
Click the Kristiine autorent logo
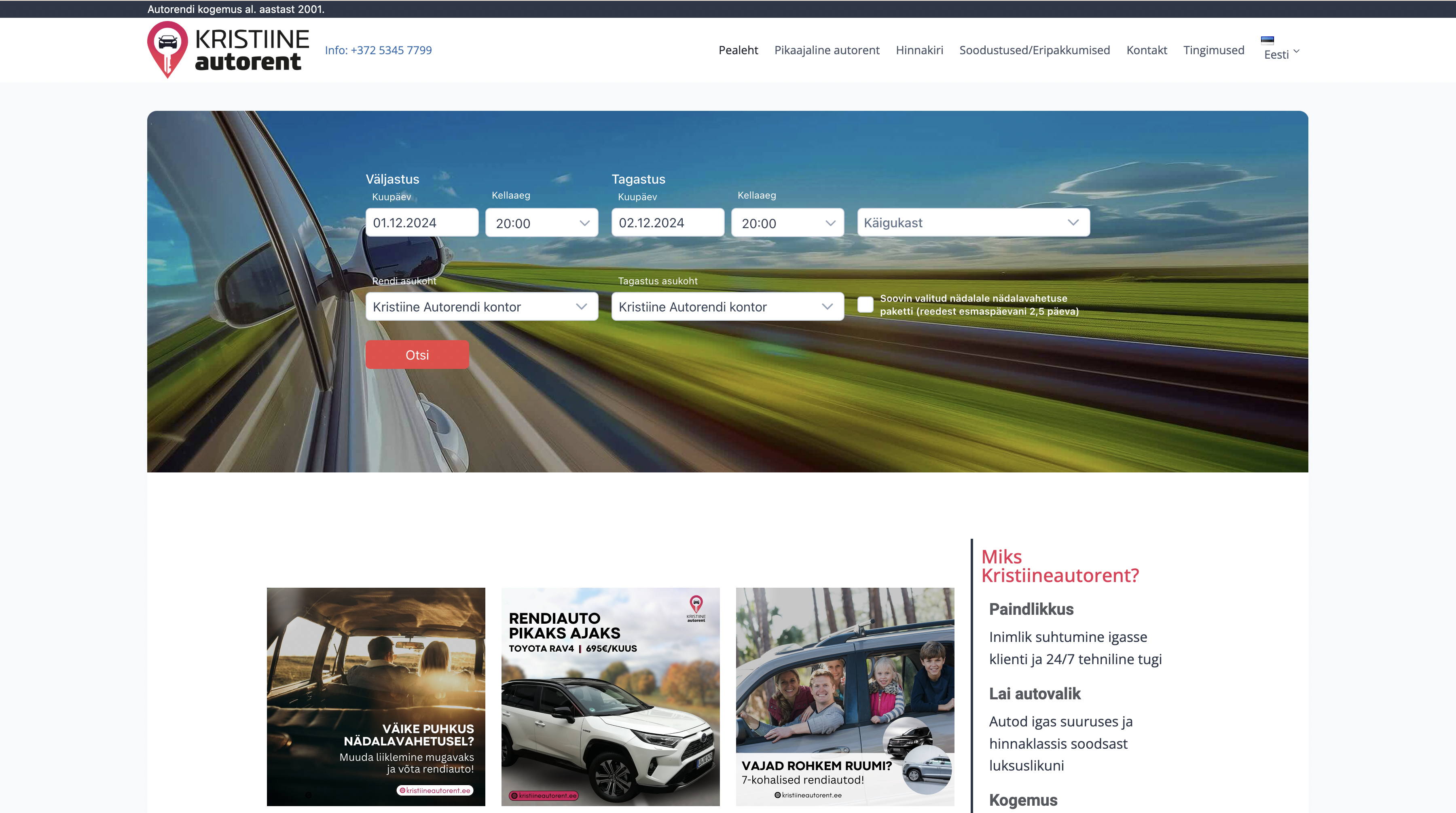click(229, 50)
